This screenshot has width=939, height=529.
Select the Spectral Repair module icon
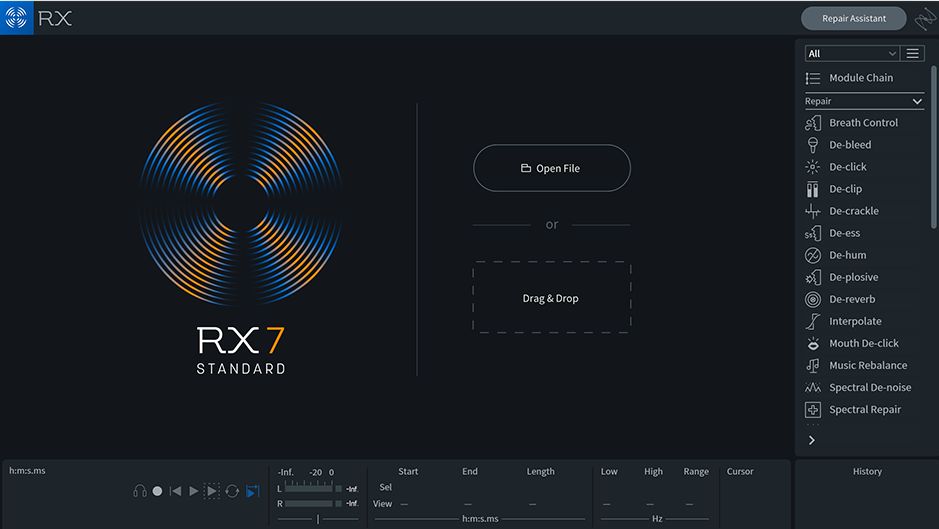[x=813, y=410]
